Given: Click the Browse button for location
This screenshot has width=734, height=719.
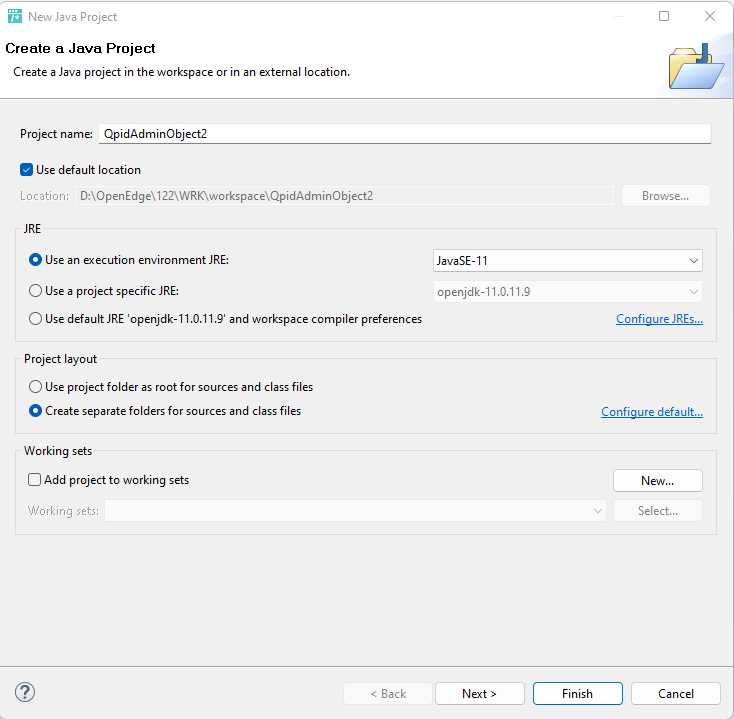Looking at the screenshot, I should tap(665, 196).
